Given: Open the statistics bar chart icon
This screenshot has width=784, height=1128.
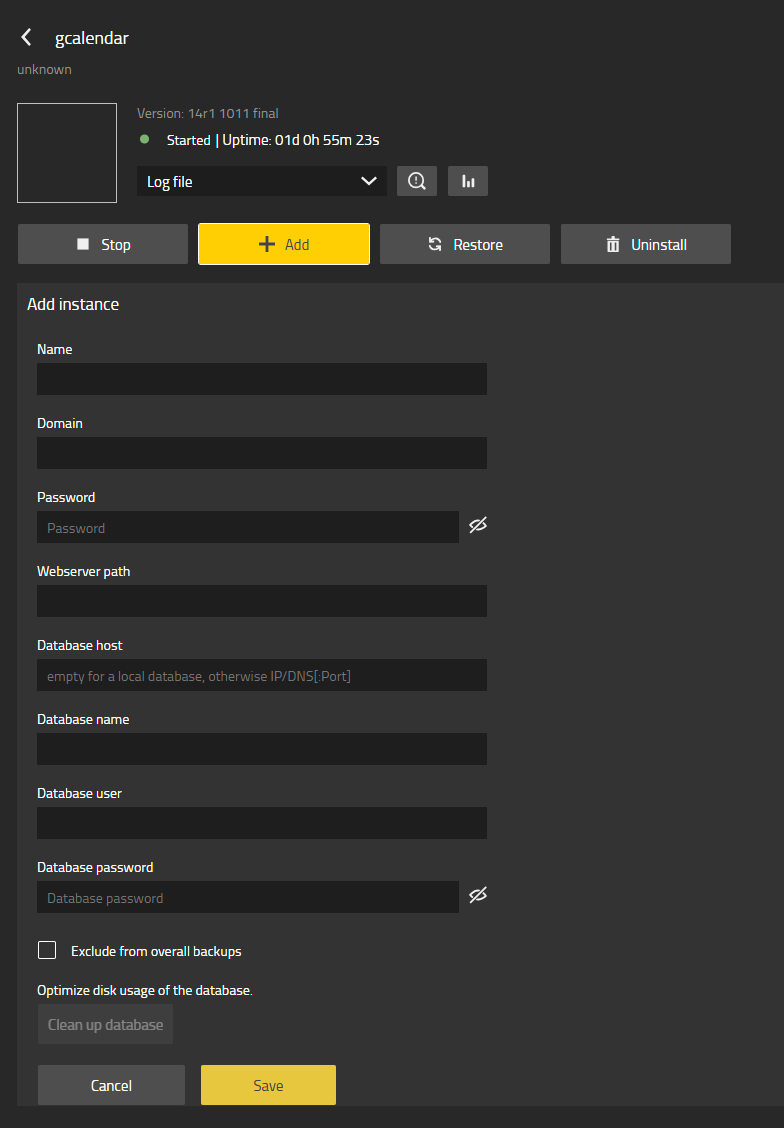Looking at the screenshot, I should [468, 181].
